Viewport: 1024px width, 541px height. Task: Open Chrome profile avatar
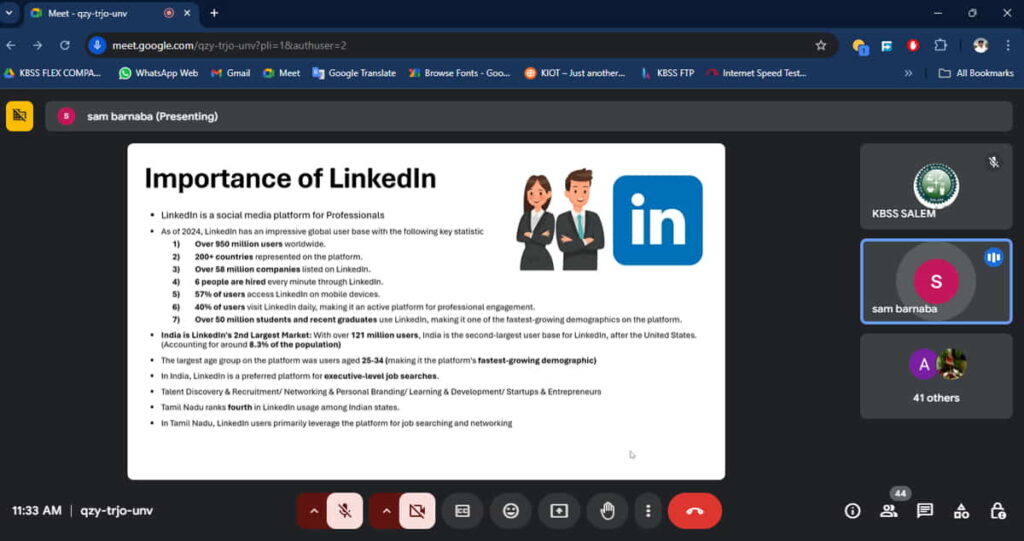point(980,46)
